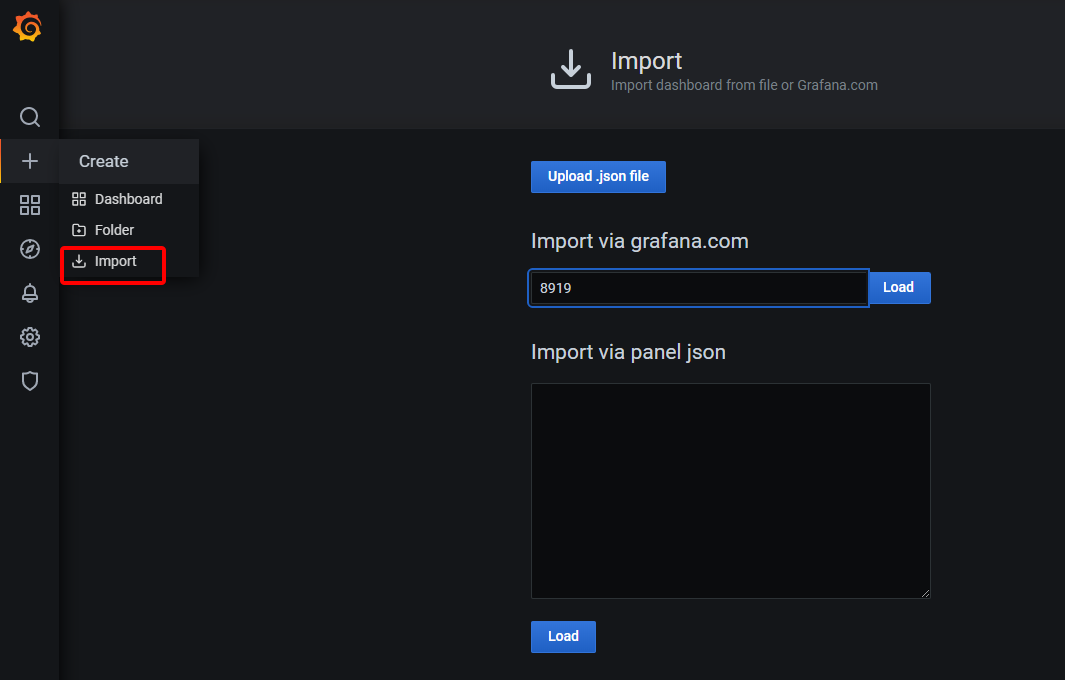The image size is (1065, 680).
Task: Open the Search magnifier icon
Action: point(30,117)
